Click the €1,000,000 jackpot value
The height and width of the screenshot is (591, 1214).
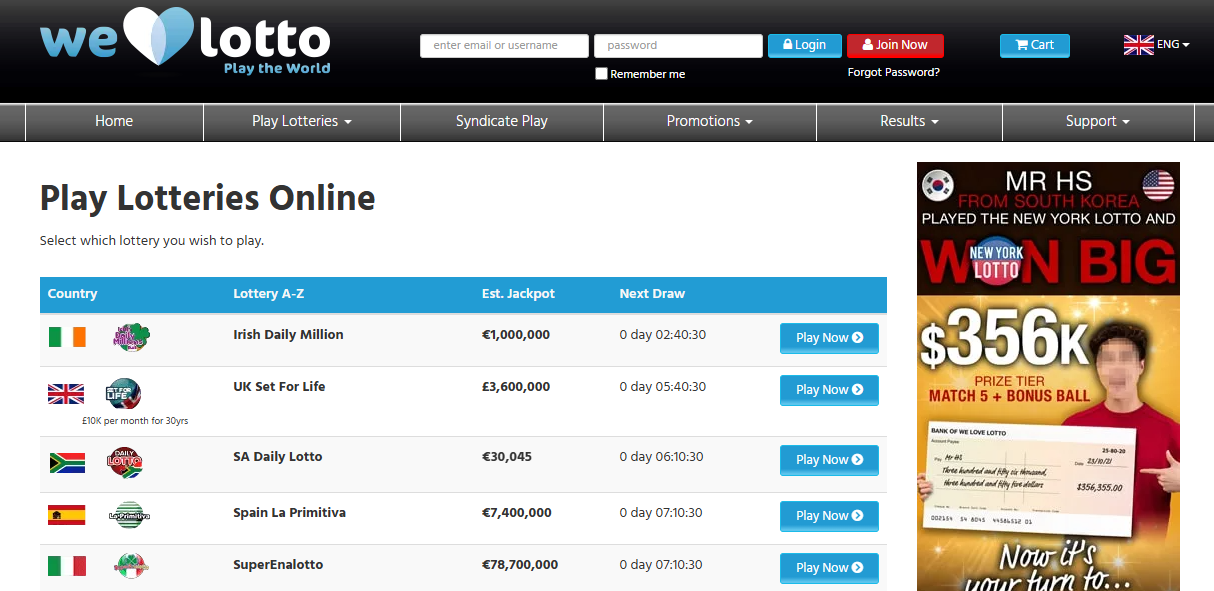516,335
